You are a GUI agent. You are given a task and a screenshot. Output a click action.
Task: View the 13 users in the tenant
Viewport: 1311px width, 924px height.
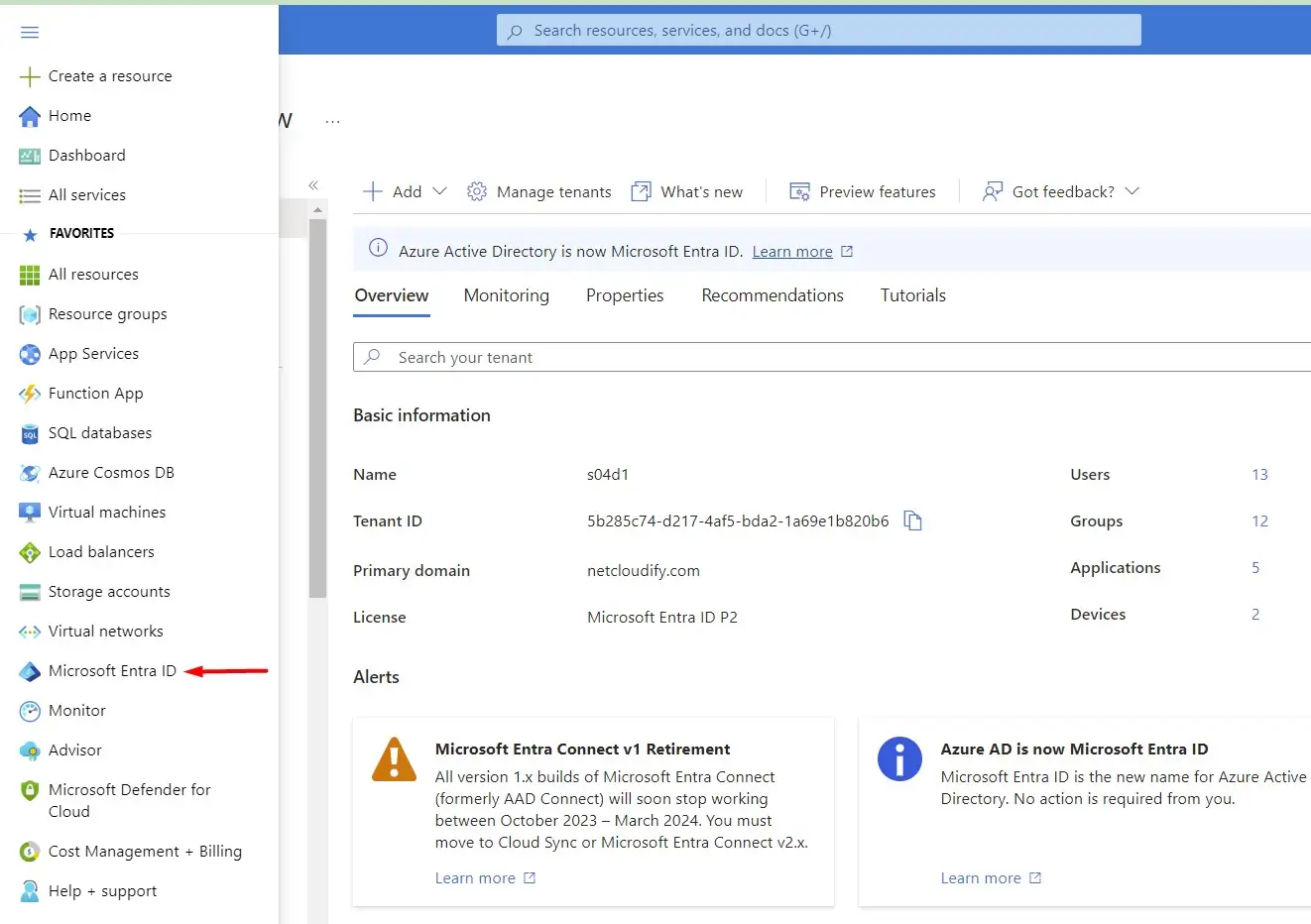click(1259, 474)
